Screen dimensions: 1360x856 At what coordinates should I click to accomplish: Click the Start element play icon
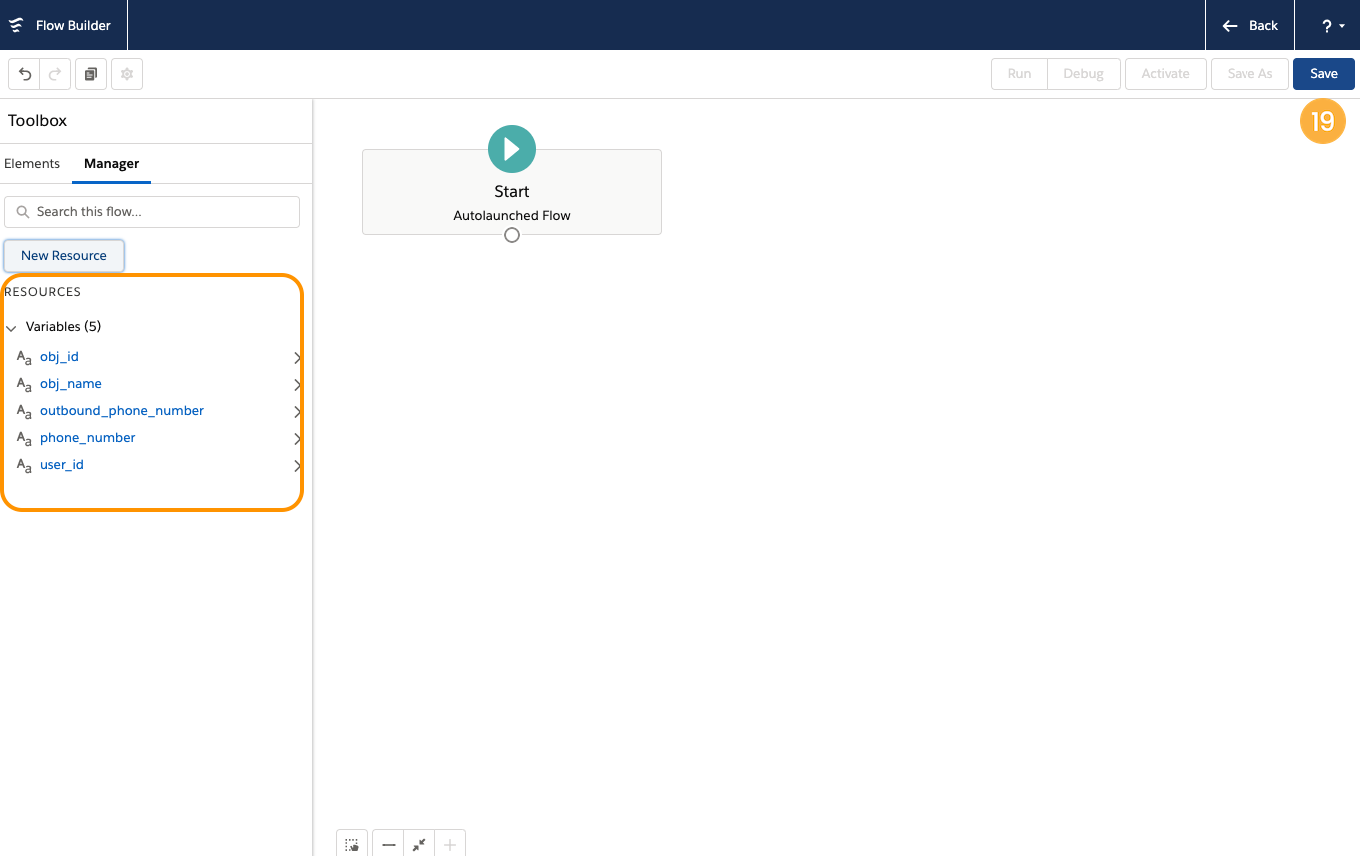click(511, 148)
